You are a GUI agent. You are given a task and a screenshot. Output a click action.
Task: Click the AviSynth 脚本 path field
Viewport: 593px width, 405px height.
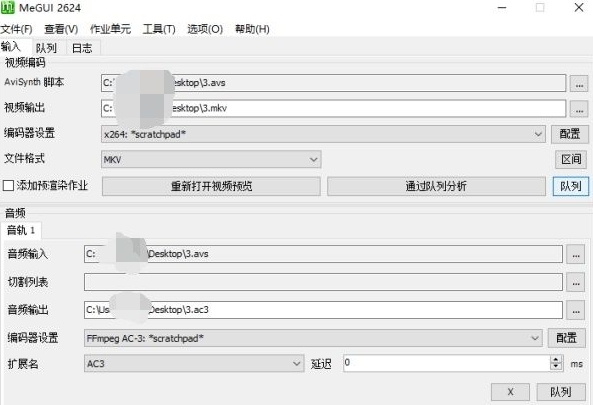point(333,83)
